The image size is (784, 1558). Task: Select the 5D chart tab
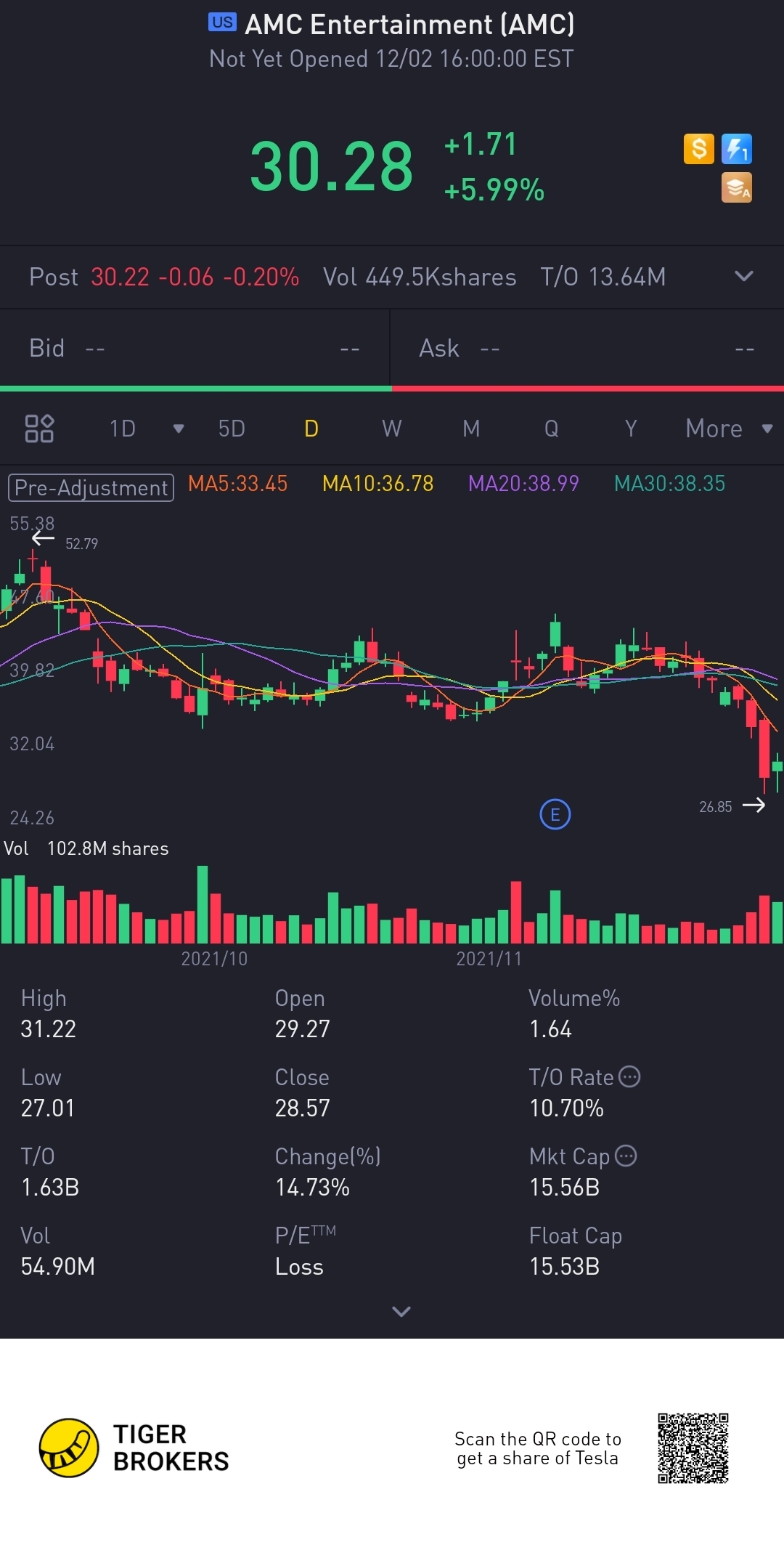point(232,429)
